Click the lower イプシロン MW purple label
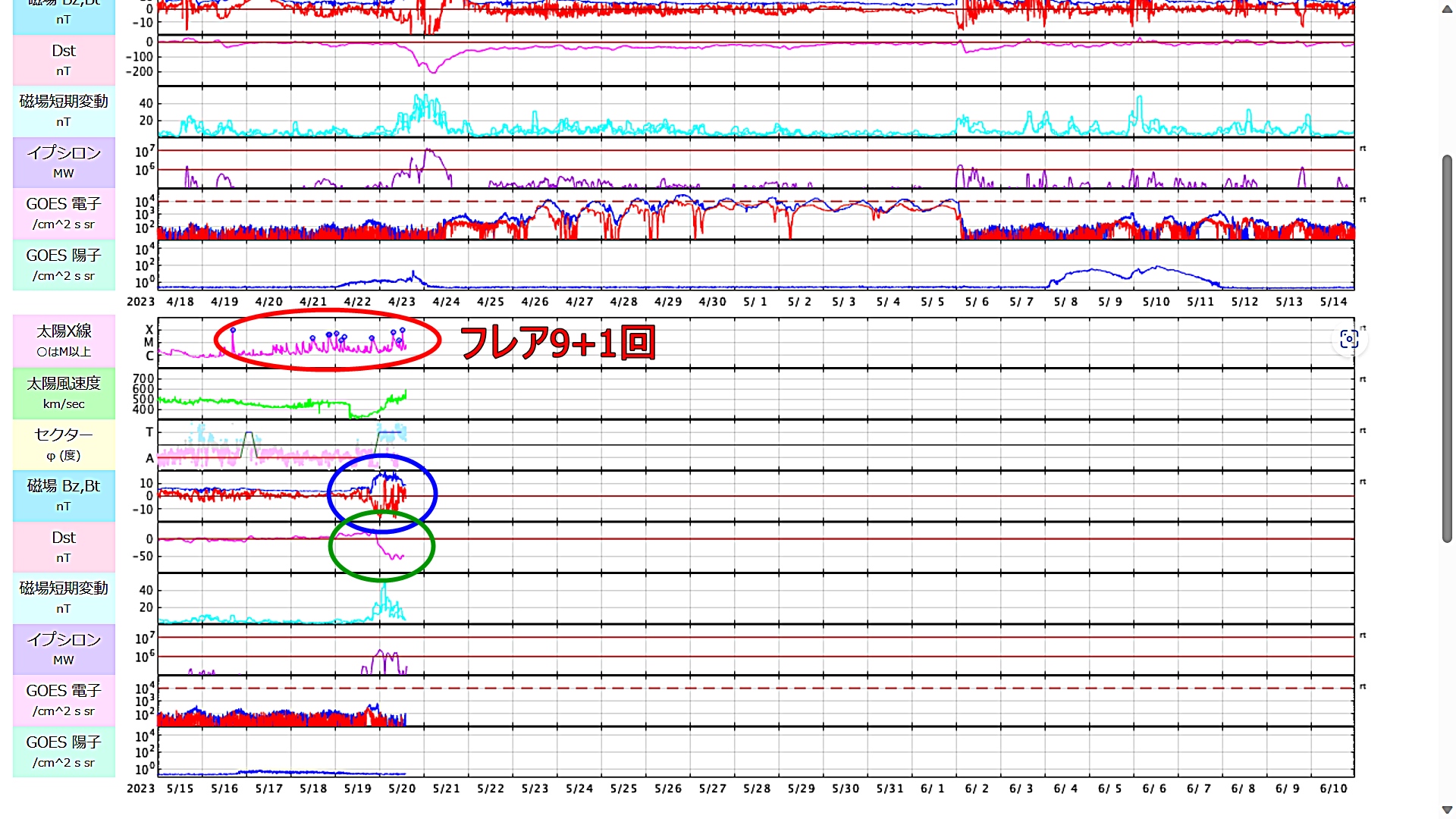Viewport: 1456px width, 819px height. point(64,649)
